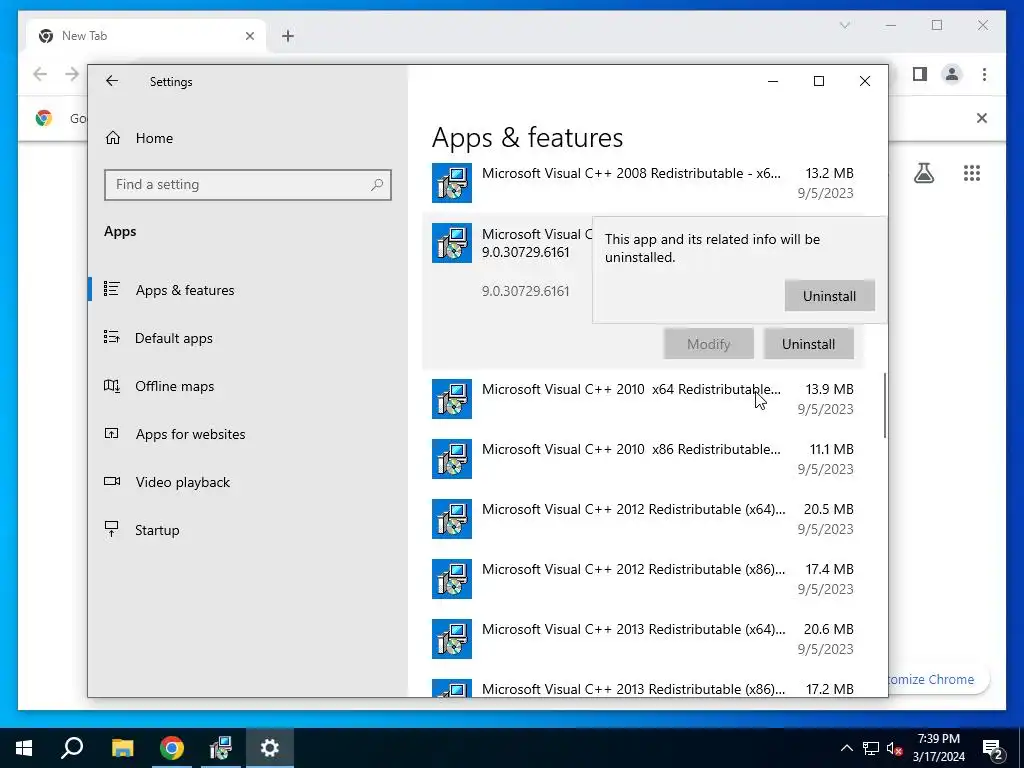Screen dimensions: 1024x768
Task: Click the Offline maps map icon
Action: pos(112,385)
